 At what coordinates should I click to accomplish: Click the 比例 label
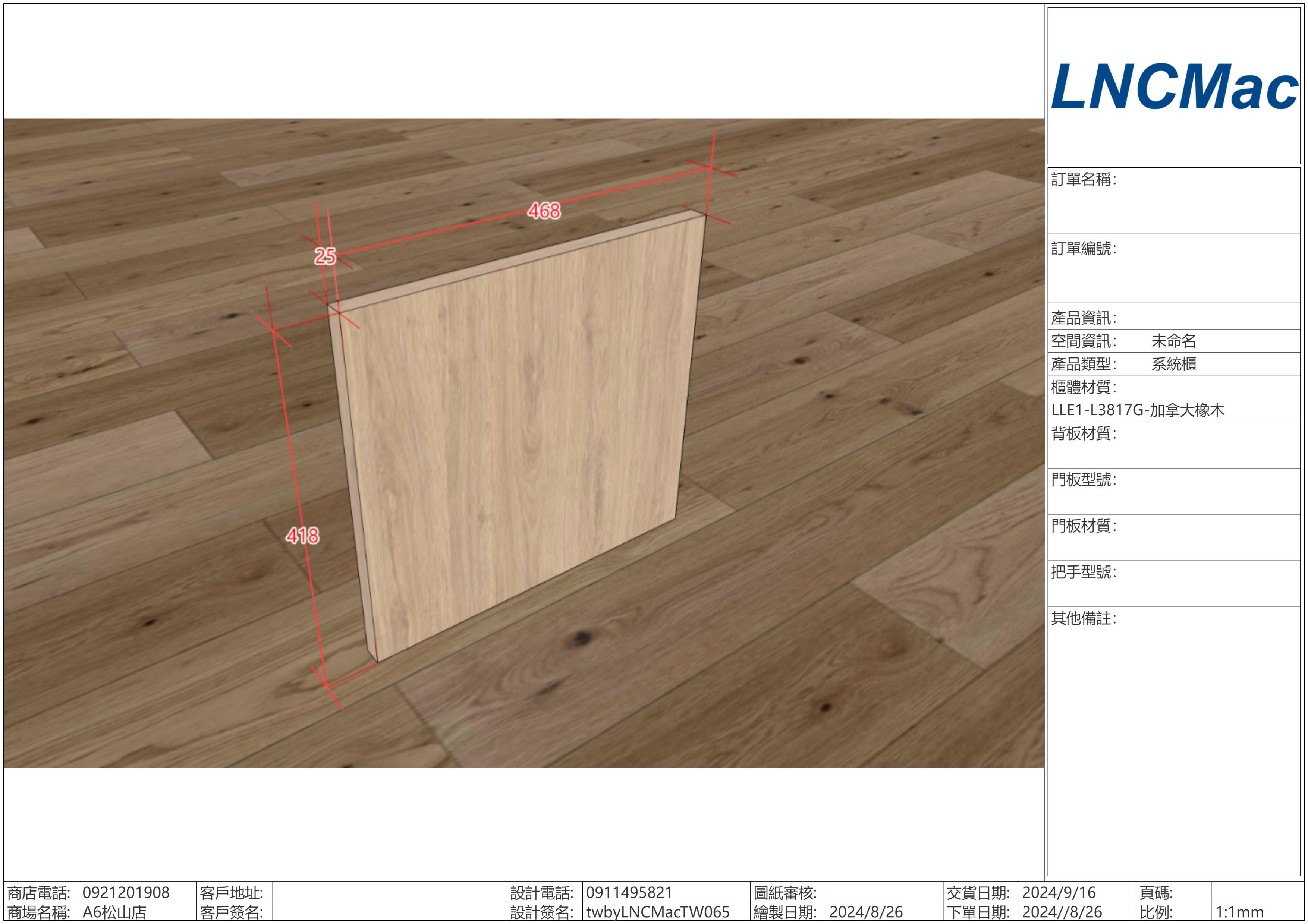tap(1156, 912)
